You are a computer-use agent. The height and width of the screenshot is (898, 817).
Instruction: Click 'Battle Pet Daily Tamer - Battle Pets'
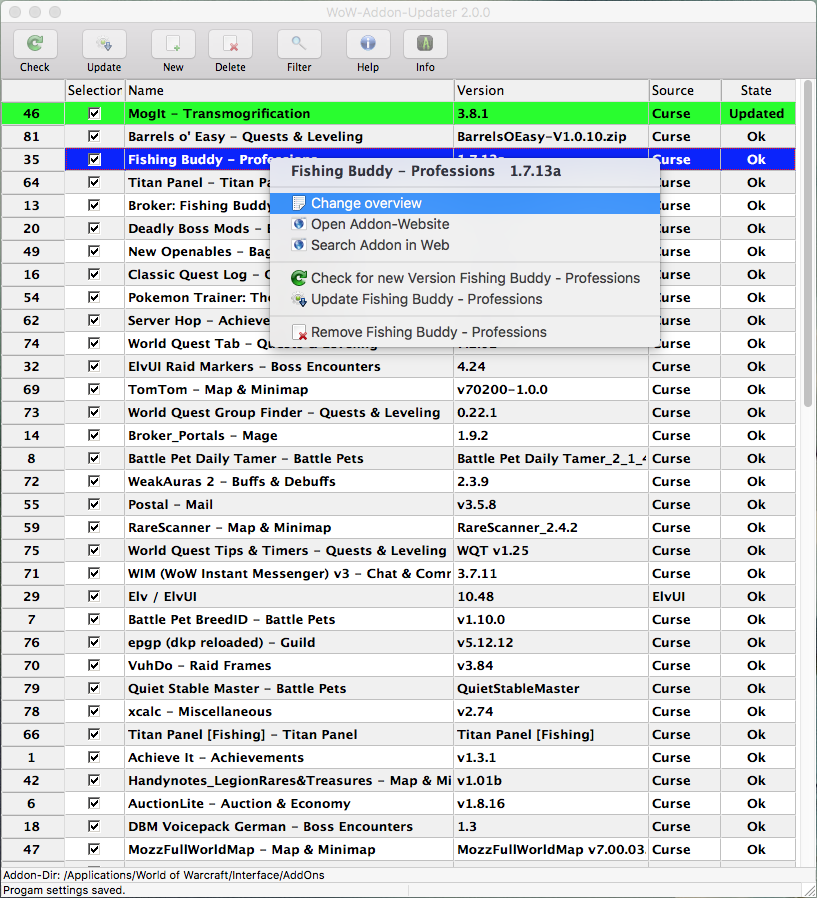click(246, 459)
